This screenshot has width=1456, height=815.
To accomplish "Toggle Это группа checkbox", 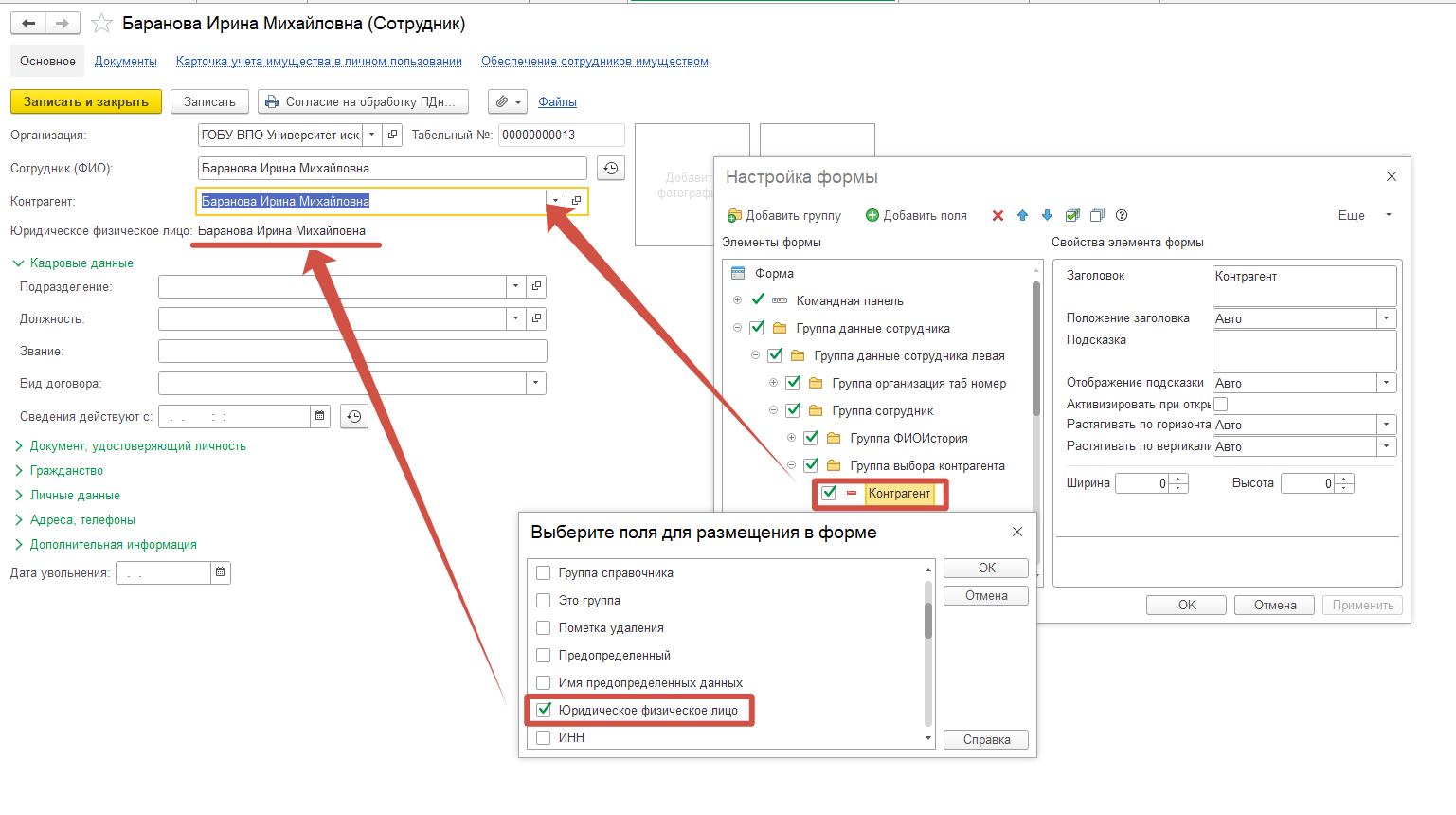I will pyautogui.click(x=544, y=600).
